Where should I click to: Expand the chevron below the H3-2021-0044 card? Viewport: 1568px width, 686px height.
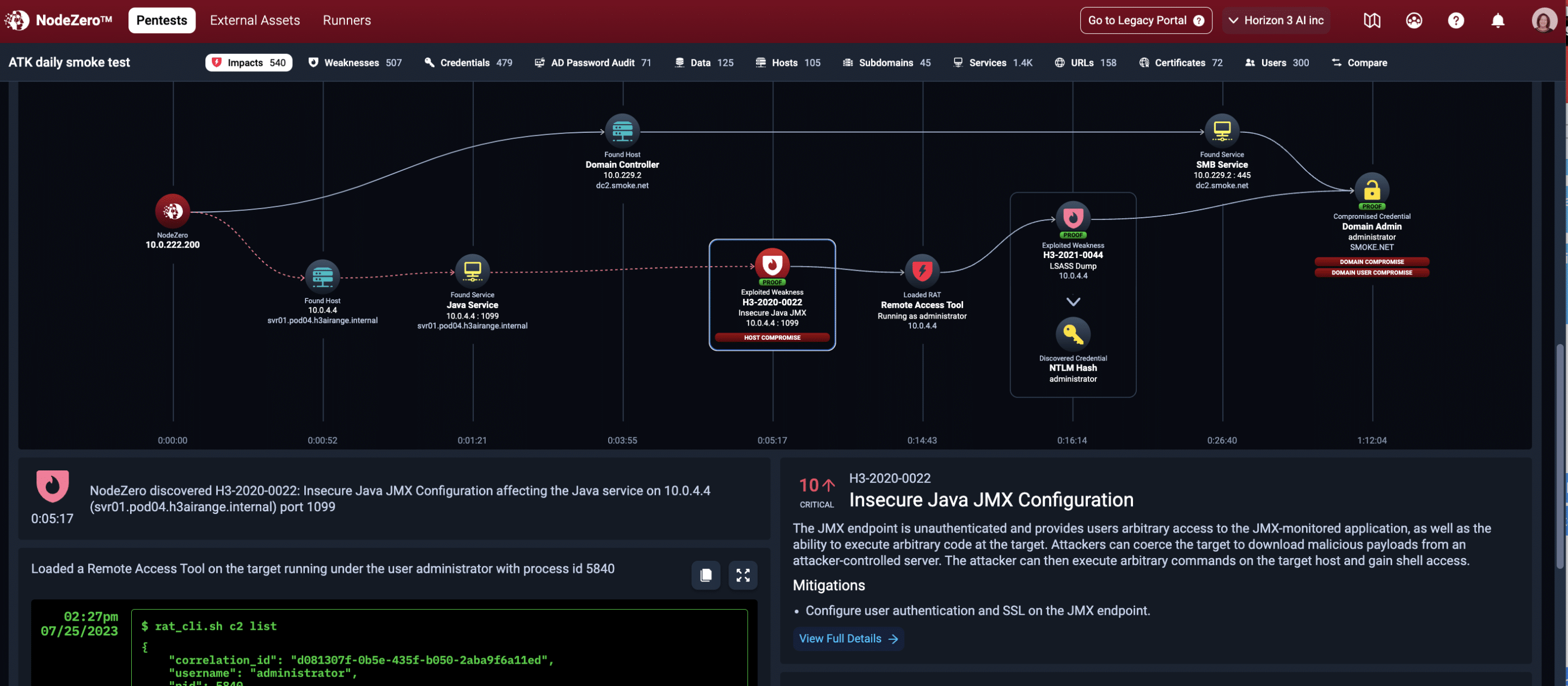[1073, 301]
